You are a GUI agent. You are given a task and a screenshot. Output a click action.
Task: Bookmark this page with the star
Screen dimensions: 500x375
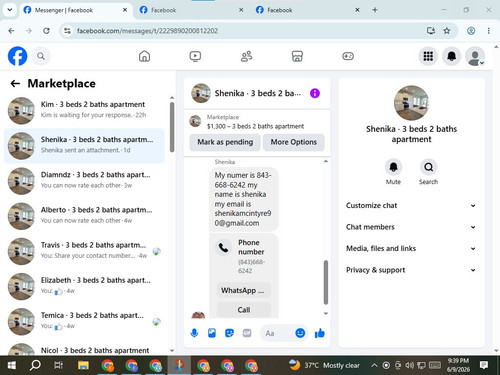point(447,31)
